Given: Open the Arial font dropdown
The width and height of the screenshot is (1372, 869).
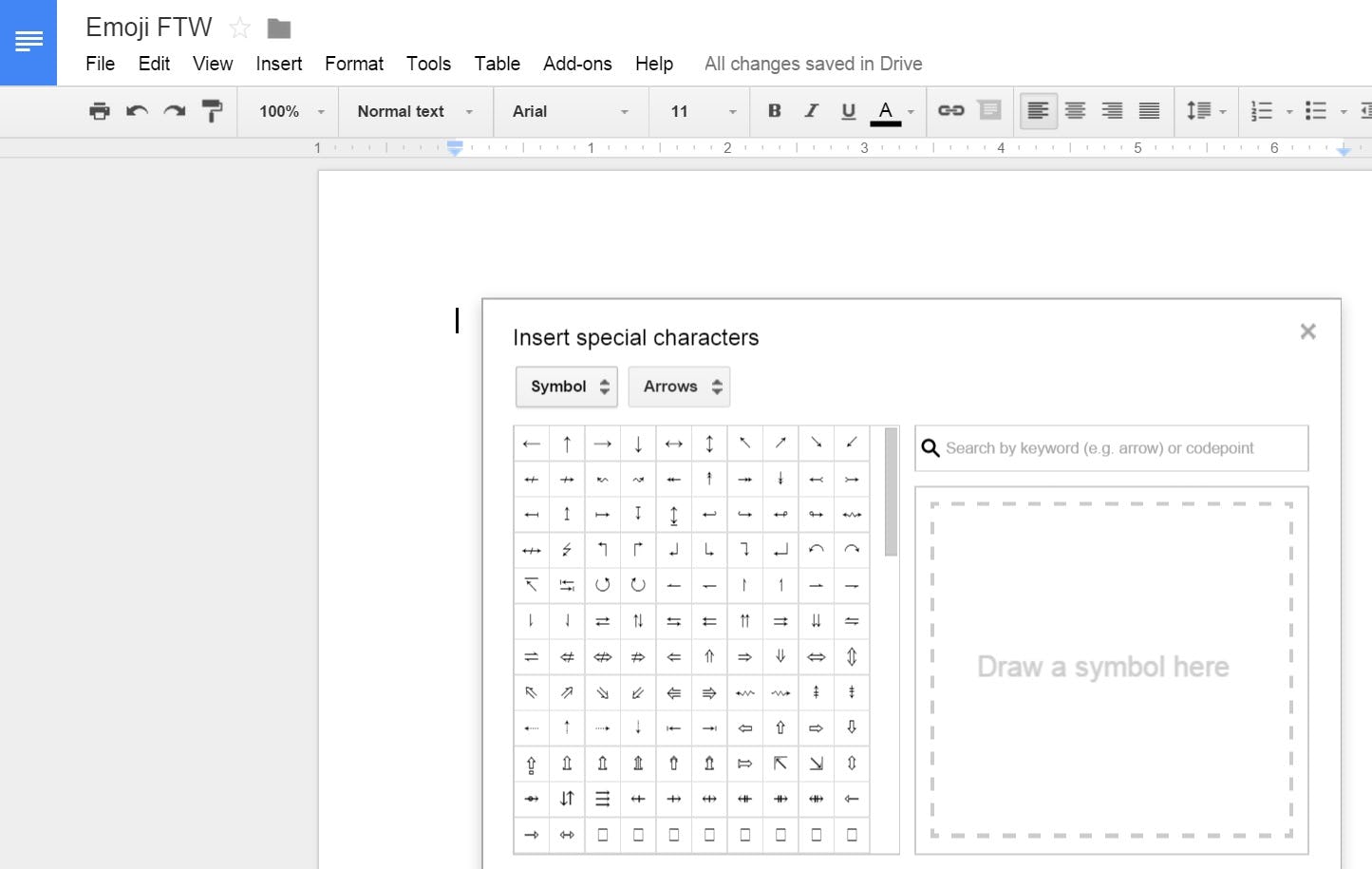Looking at the screenshot, I should 570,111.
